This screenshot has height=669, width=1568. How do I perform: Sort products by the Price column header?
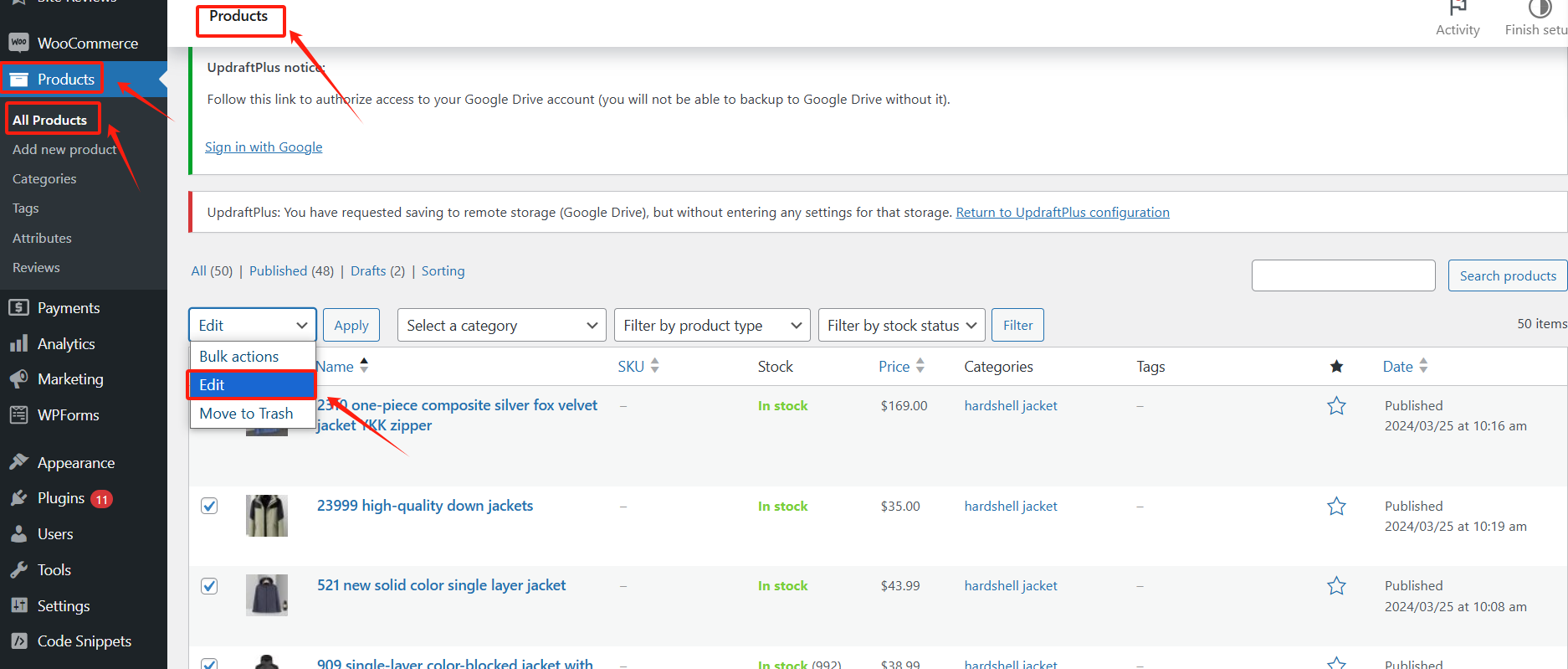coord(894,367)
